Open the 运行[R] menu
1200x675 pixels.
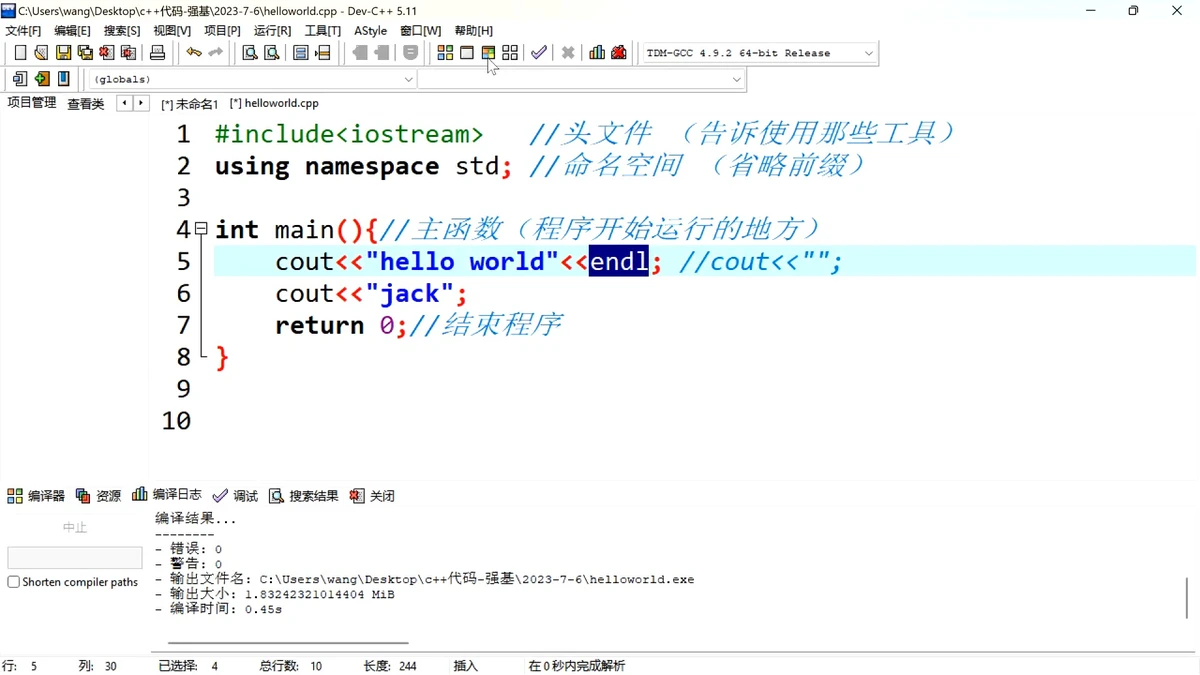click(272, 31)
